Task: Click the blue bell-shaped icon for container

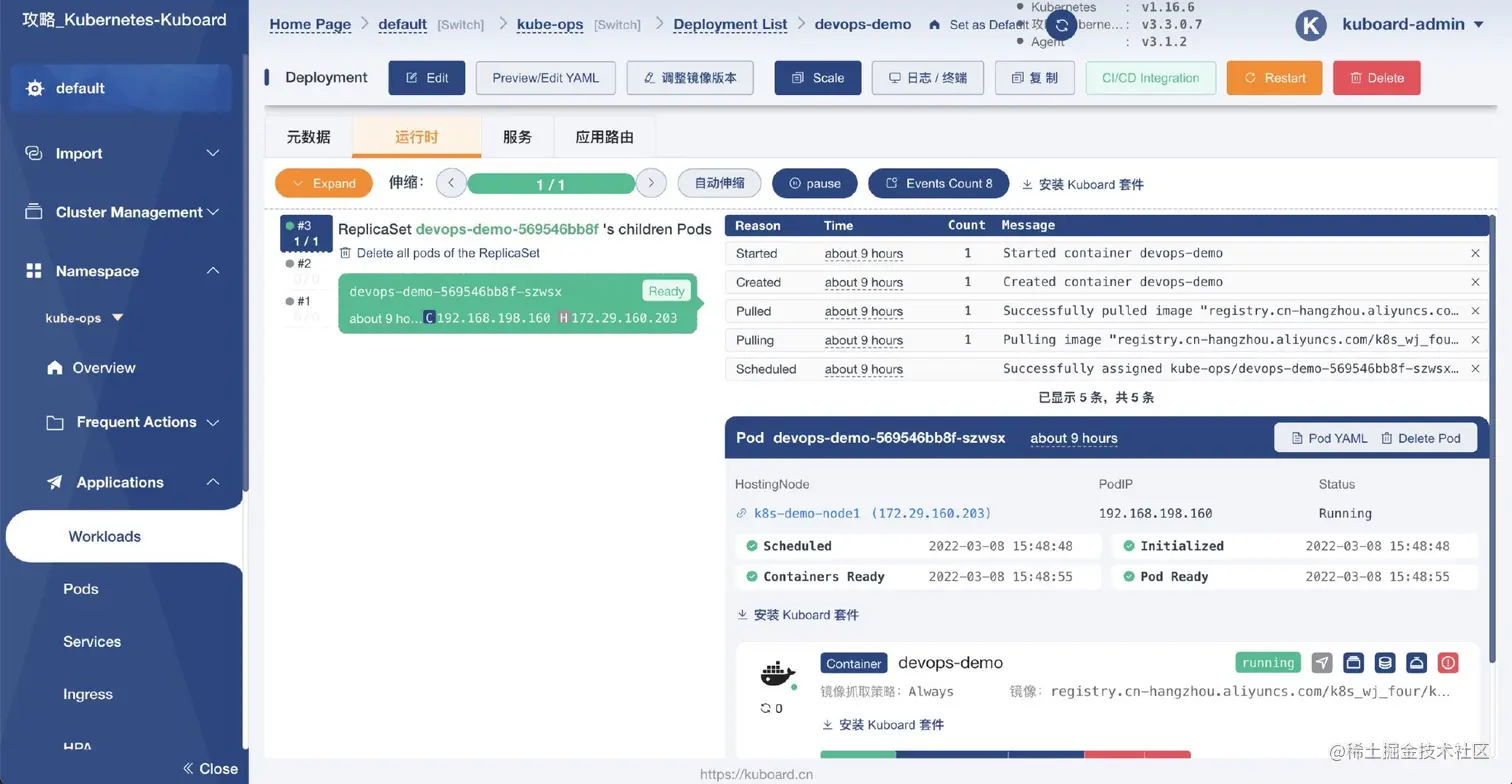Action: pos(1416,663)
